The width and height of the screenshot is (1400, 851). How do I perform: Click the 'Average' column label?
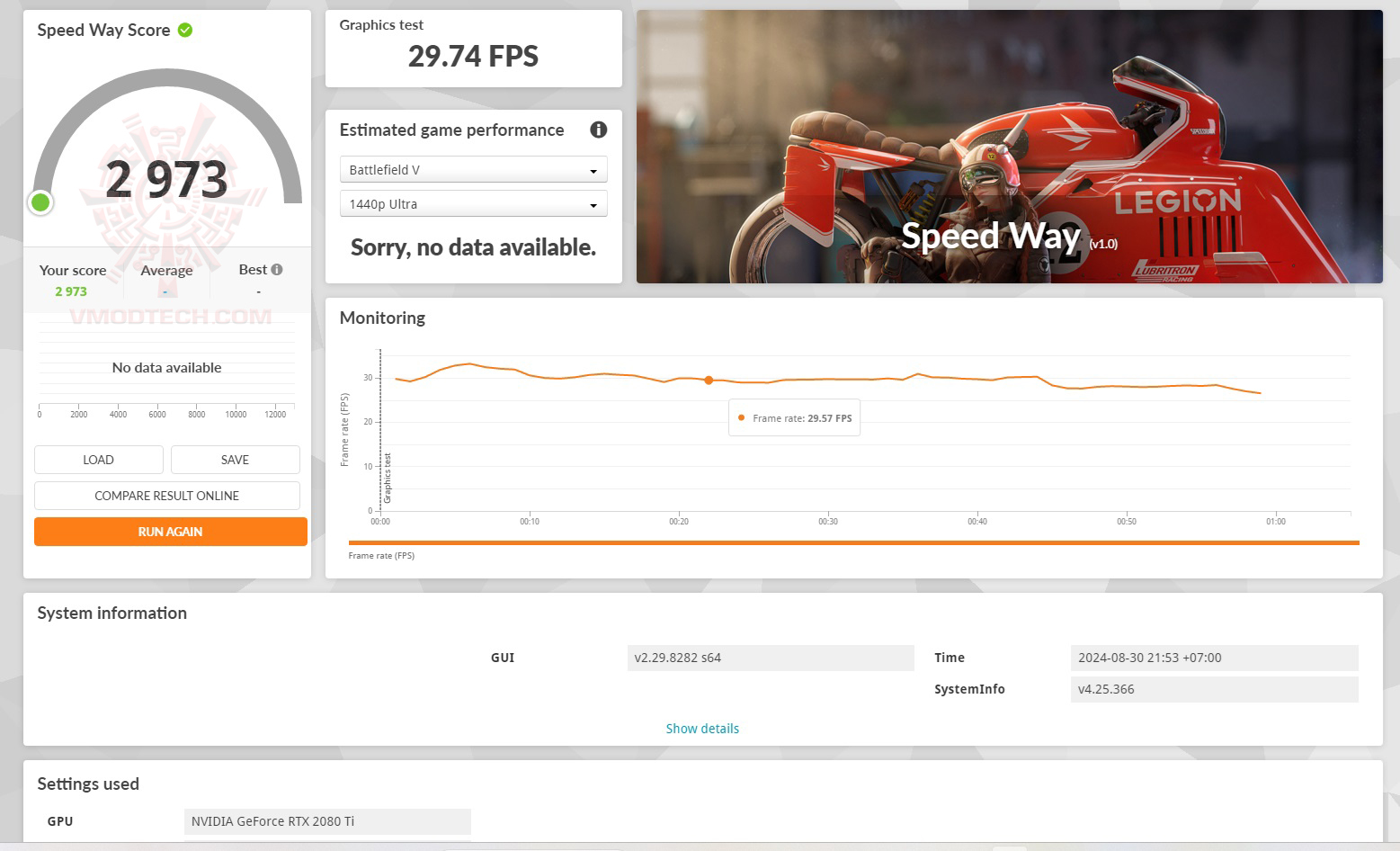pos(166,271)
